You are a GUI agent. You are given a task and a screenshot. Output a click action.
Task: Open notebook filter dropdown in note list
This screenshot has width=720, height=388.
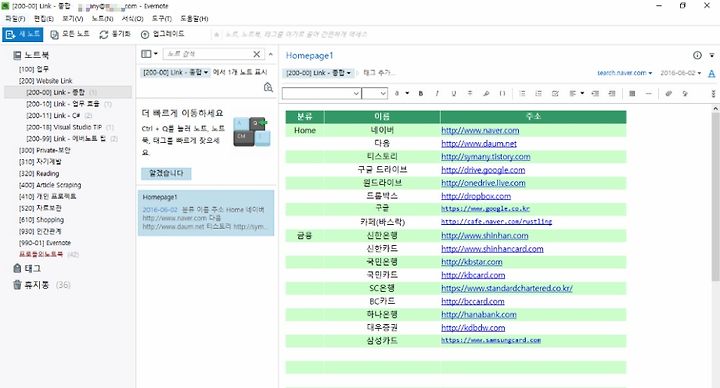(x=175, y=73)
